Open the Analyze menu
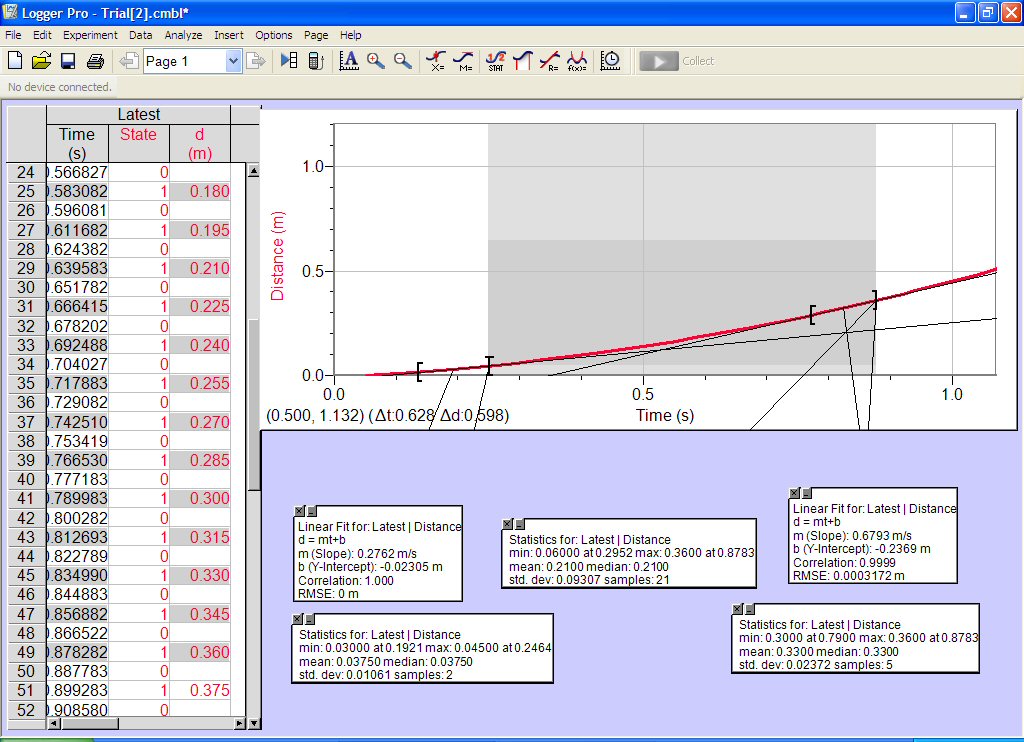 [183, 35]
